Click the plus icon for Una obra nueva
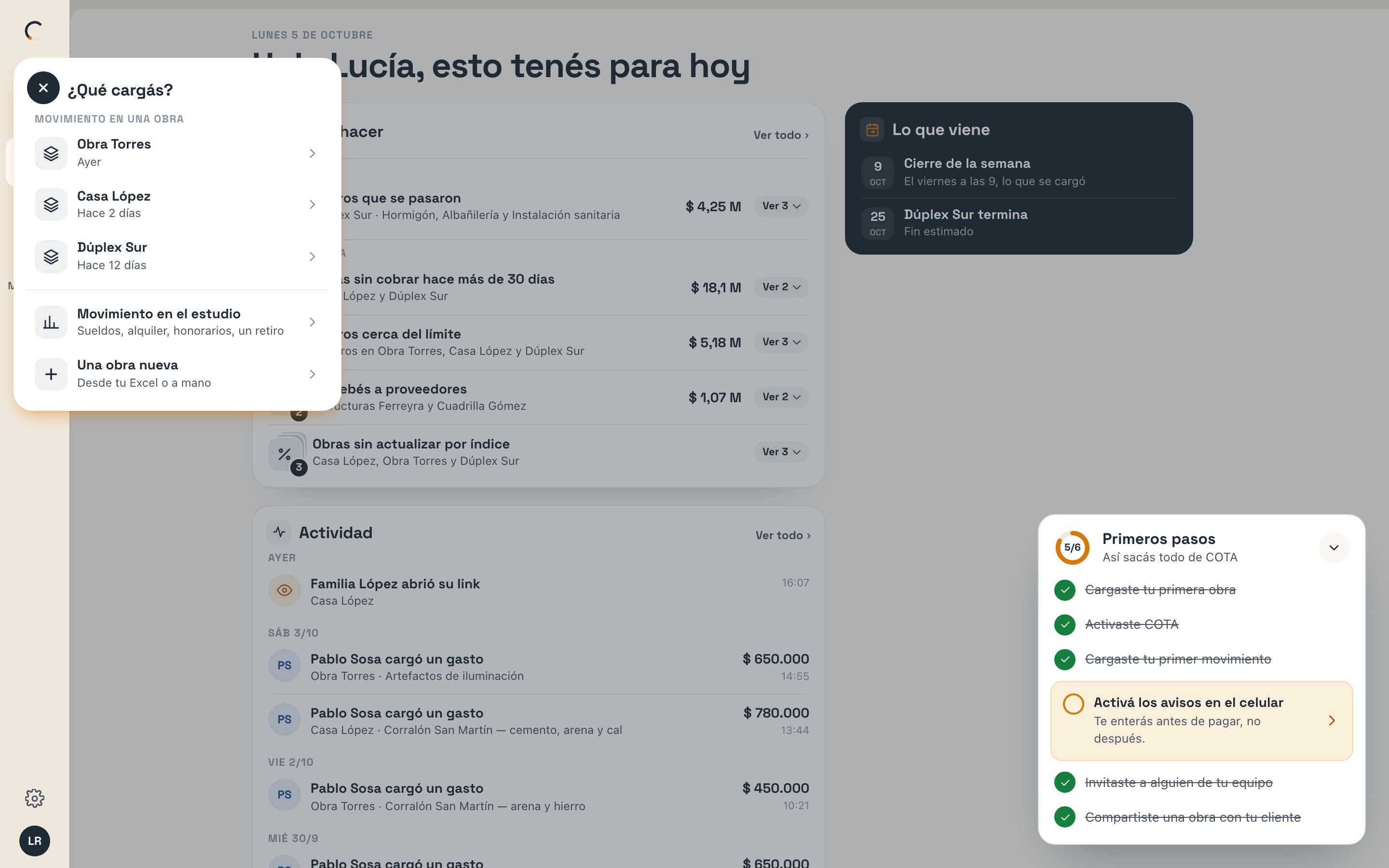1389x868 pixels. click(51, 374)
